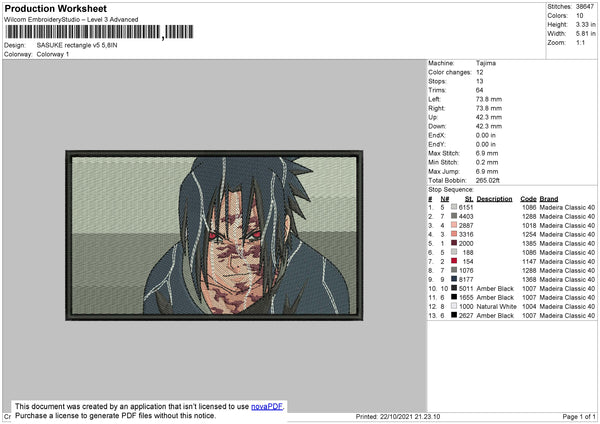Click the stitches count '38647'

click(585, 7)
